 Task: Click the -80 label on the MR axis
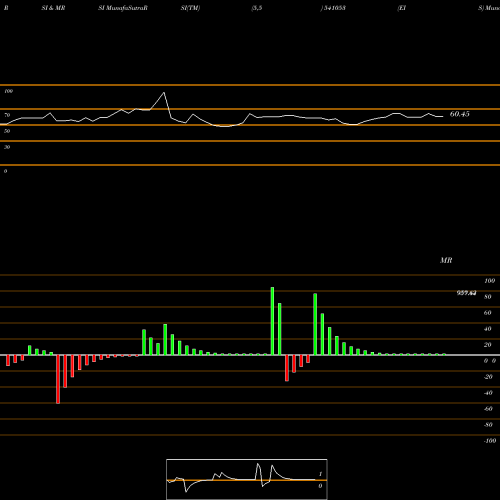pyautogui.click(x=488, y=425)
